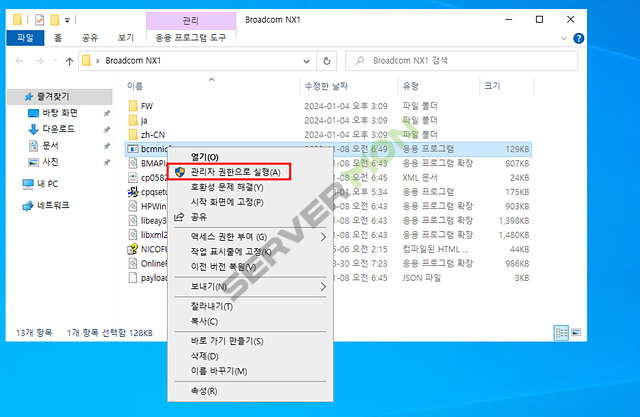
Task: Sort by 유형 column header
Action: [411, 86]
